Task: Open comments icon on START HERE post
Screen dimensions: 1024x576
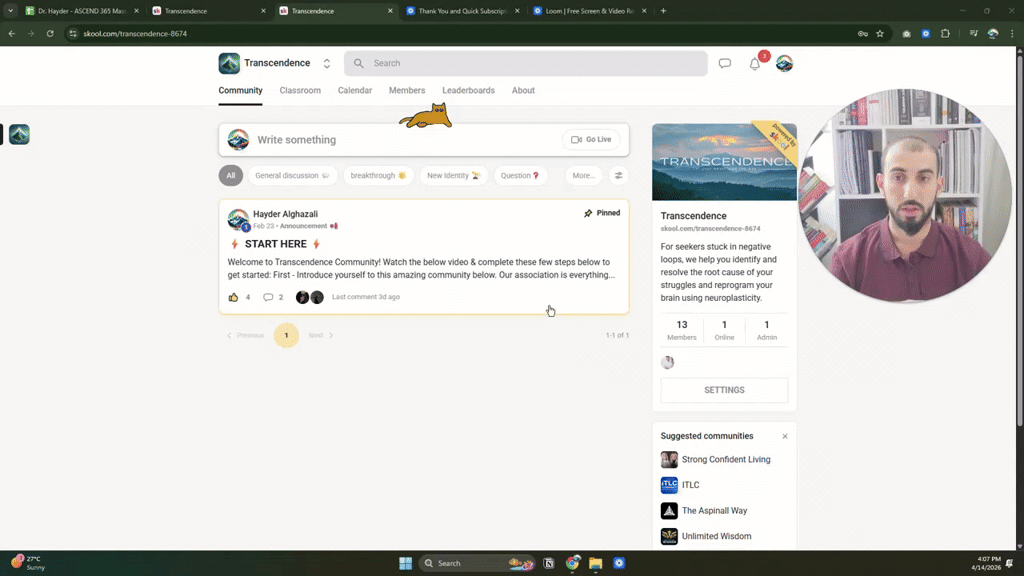Action: pyautogui.click(x=268, y=297)
